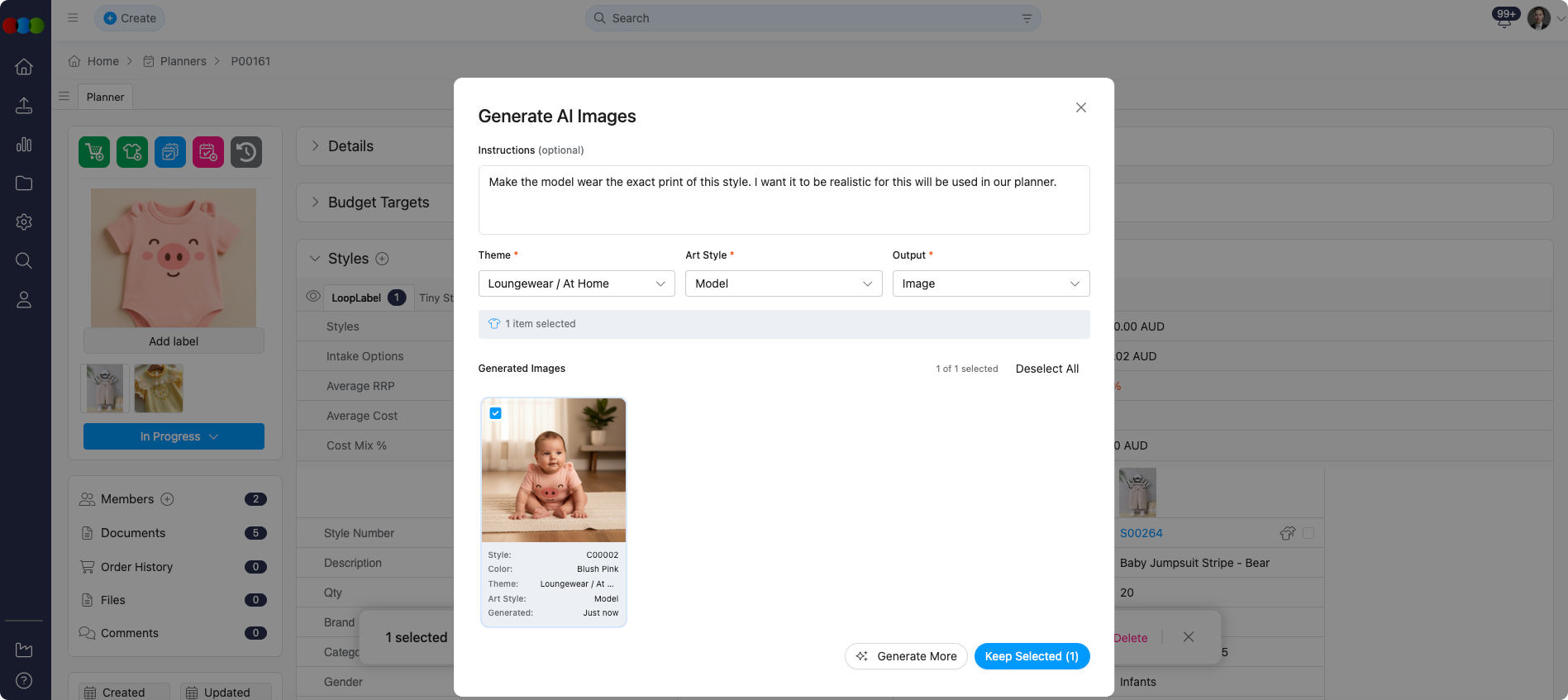Click the Updated date button
The image size is (1568, 700).
[x=226, y=692]
